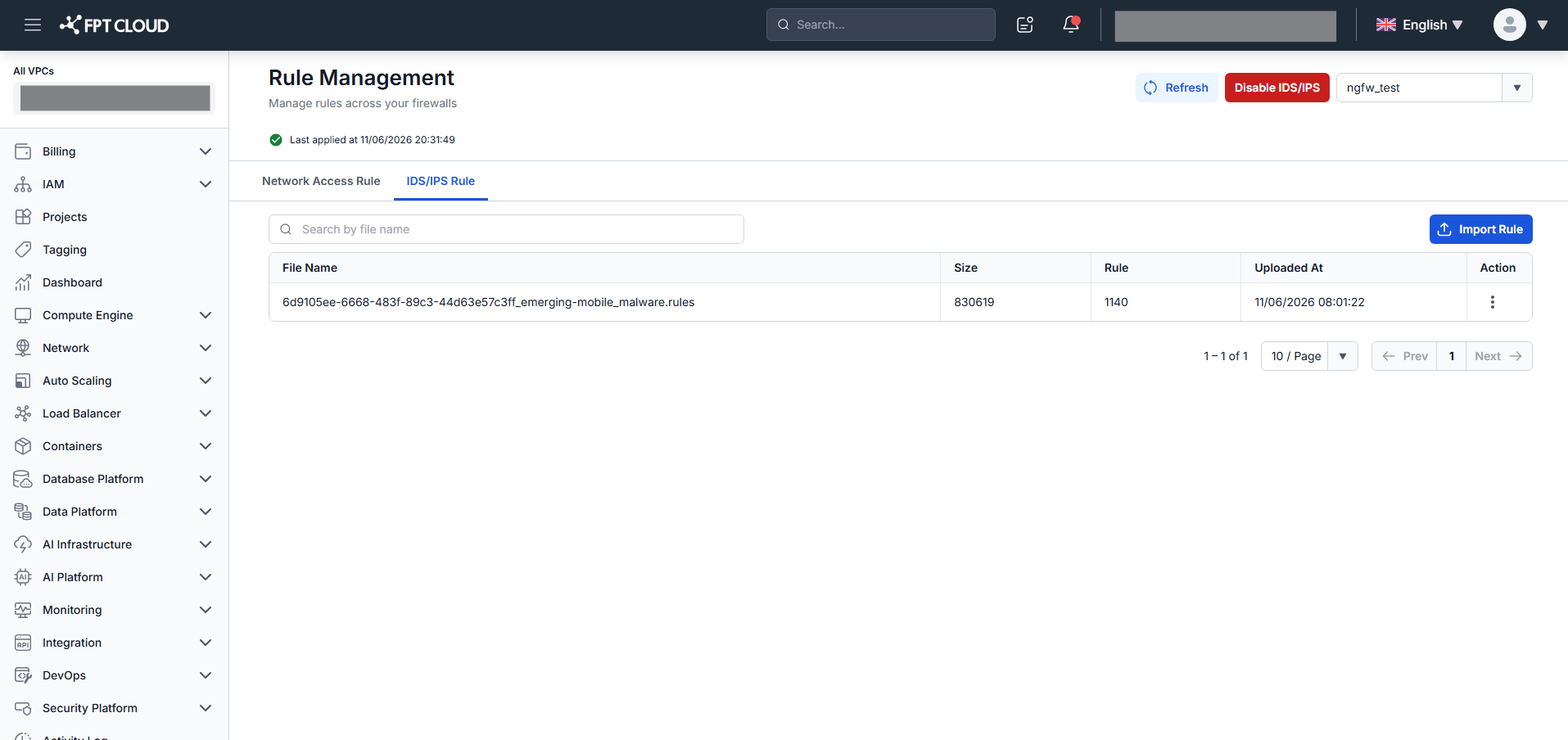The height and width of the screenshot is (740, 1568).
Task: Click the UK flag language icon
Action: (1386, 25)
